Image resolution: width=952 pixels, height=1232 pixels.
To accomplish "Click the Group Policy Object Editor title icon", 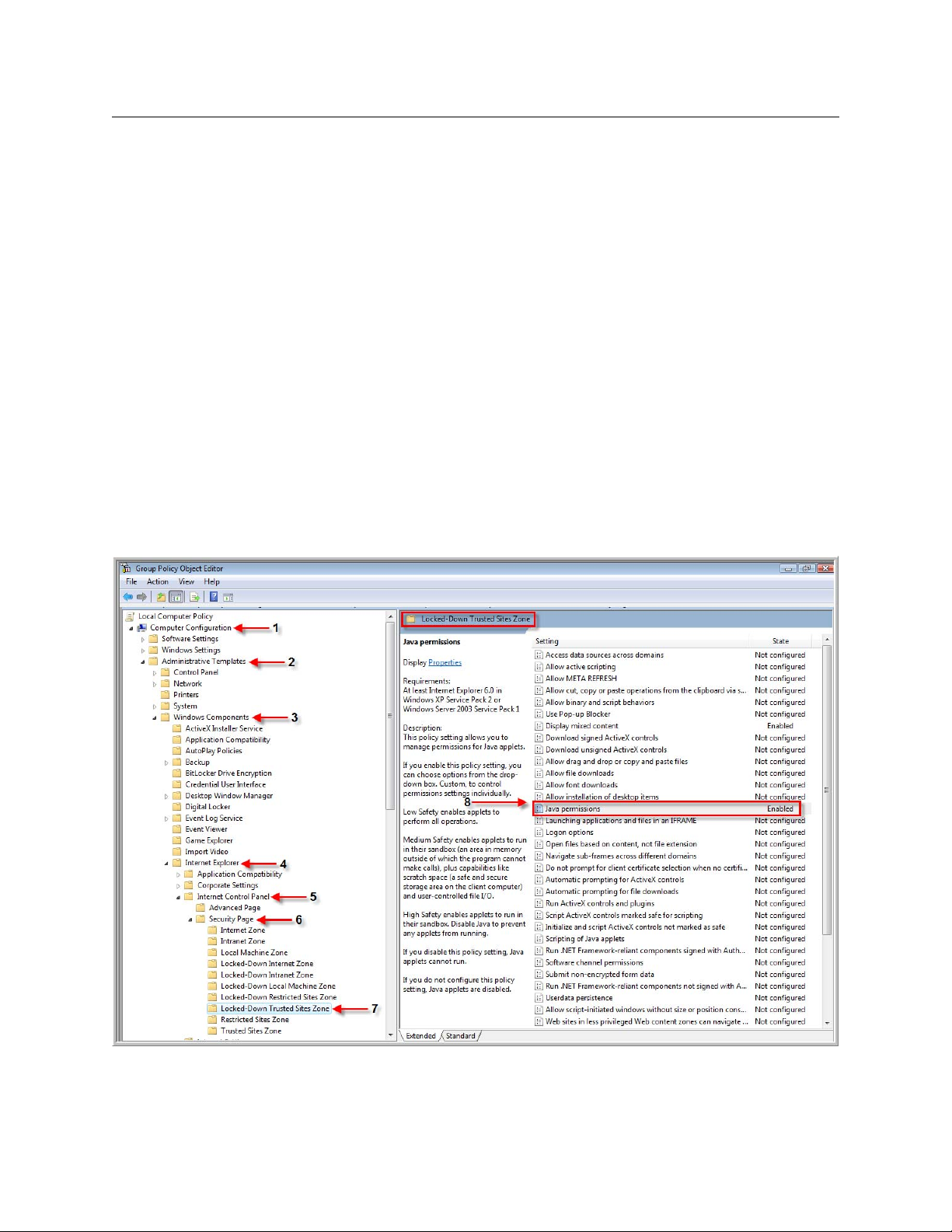I will pyautogui.click(x=127, y=568).
